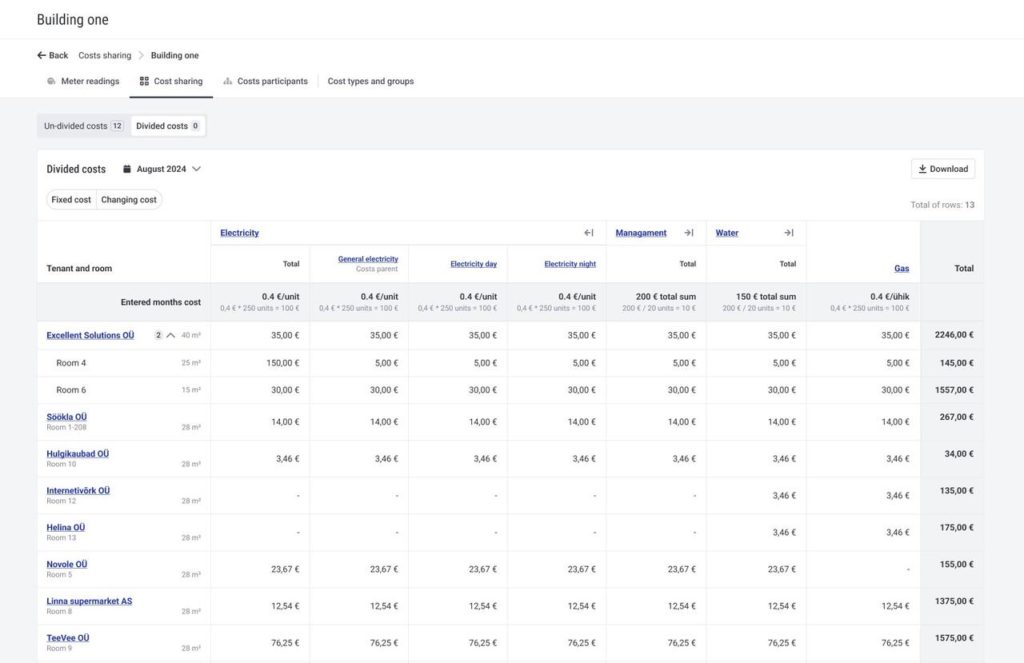Viewport: 1024px width, 663px height.
Task: Expand the Managament column group arrow
Action: point(688,233)
